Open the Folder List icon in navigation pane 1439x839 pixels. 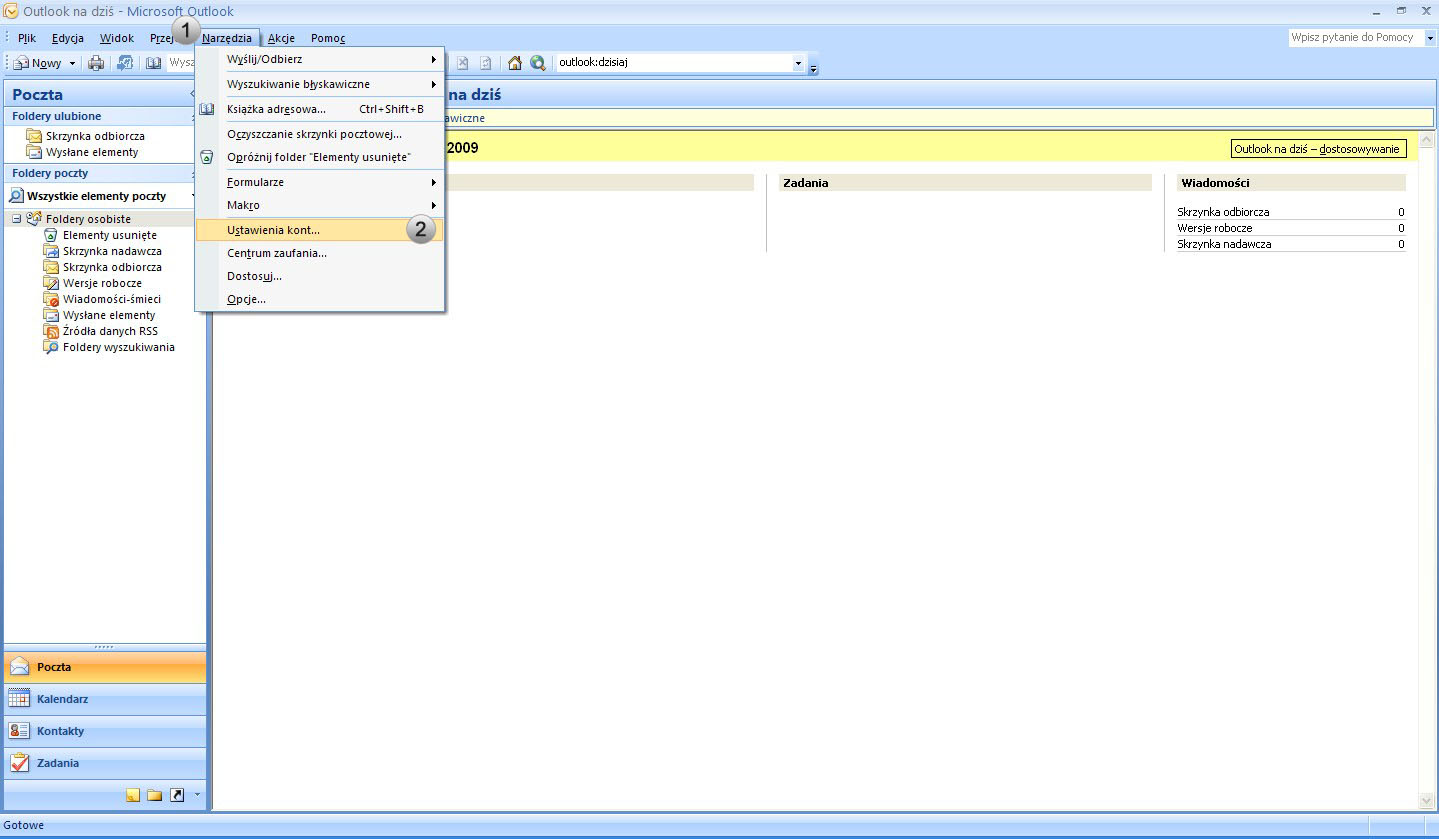(x=155, y=795)
